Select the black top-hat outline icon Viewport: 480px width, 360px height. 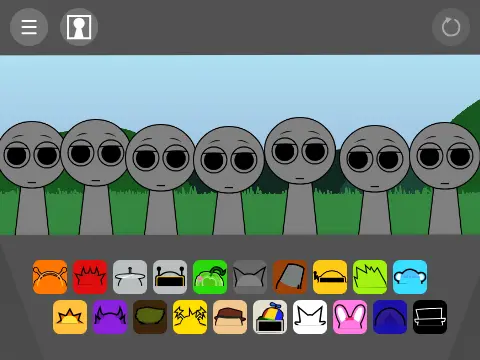pyautogui.click(x=430, y=317)
